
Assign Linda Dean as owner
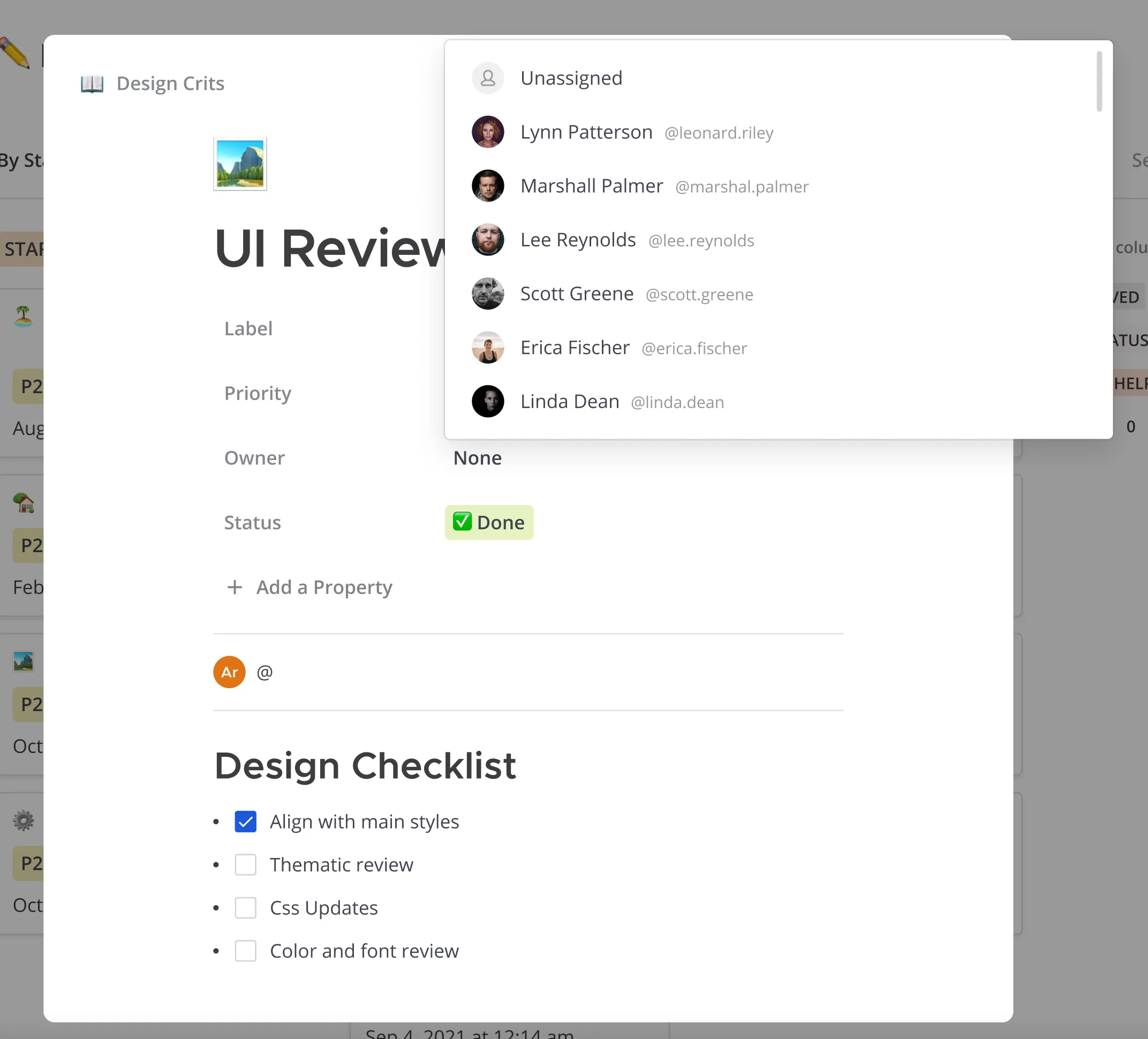coord(778,402)
